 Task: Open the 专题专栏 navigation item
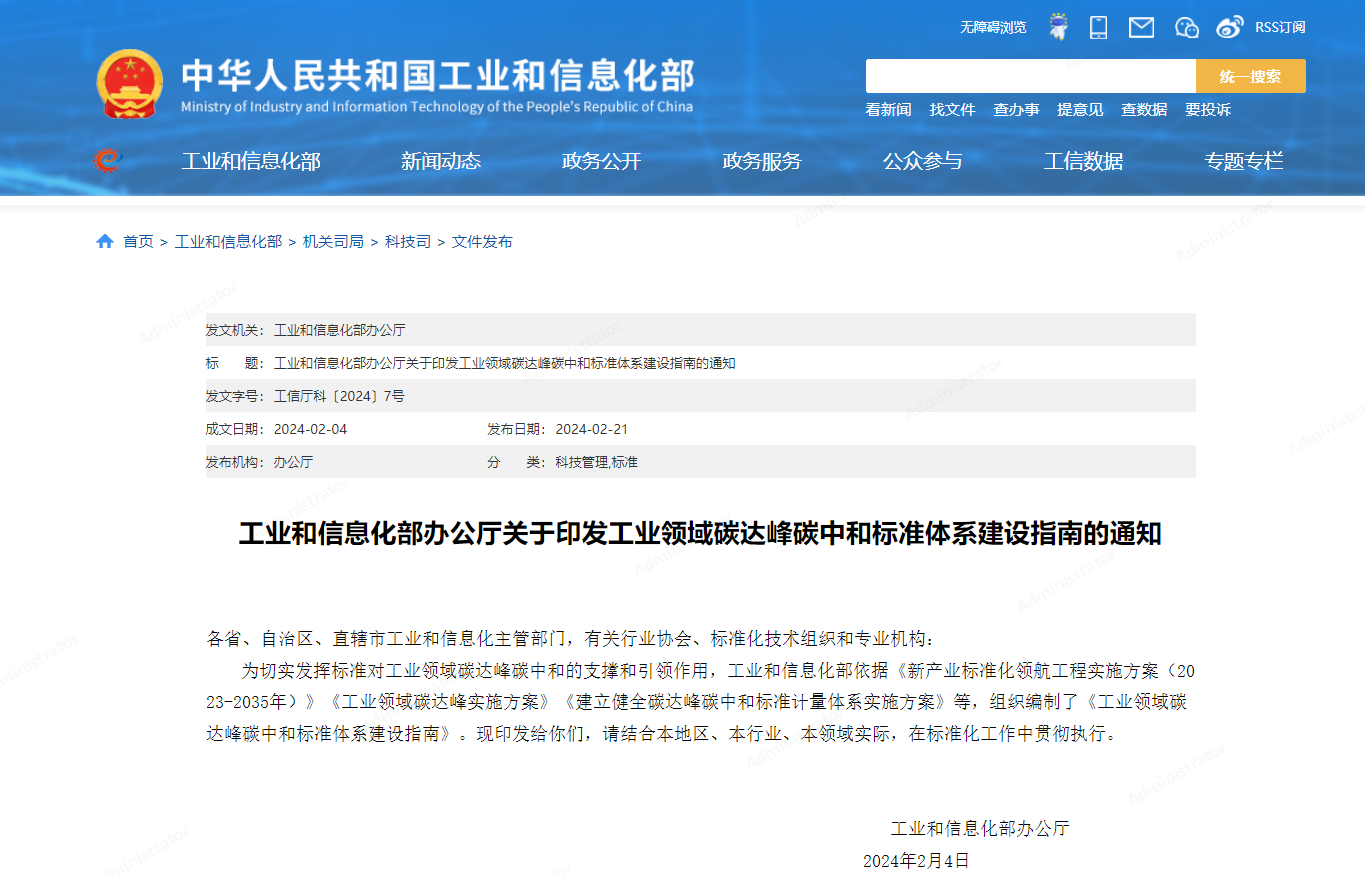pos(1243,161)
